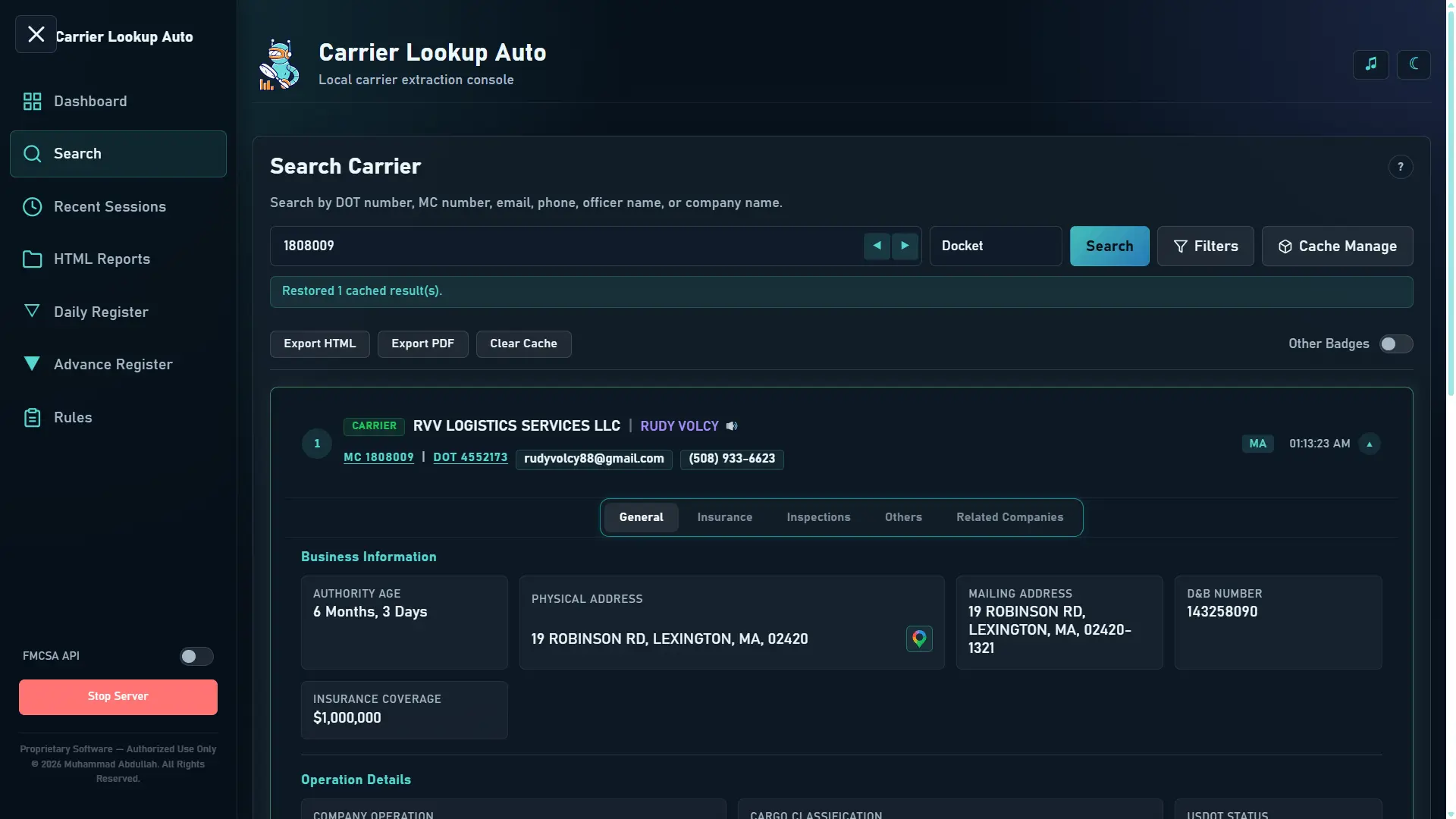Click the (508) 933-6623 phone chip
This screenshot has height=819, width=1456.
[x=732, y=460]
